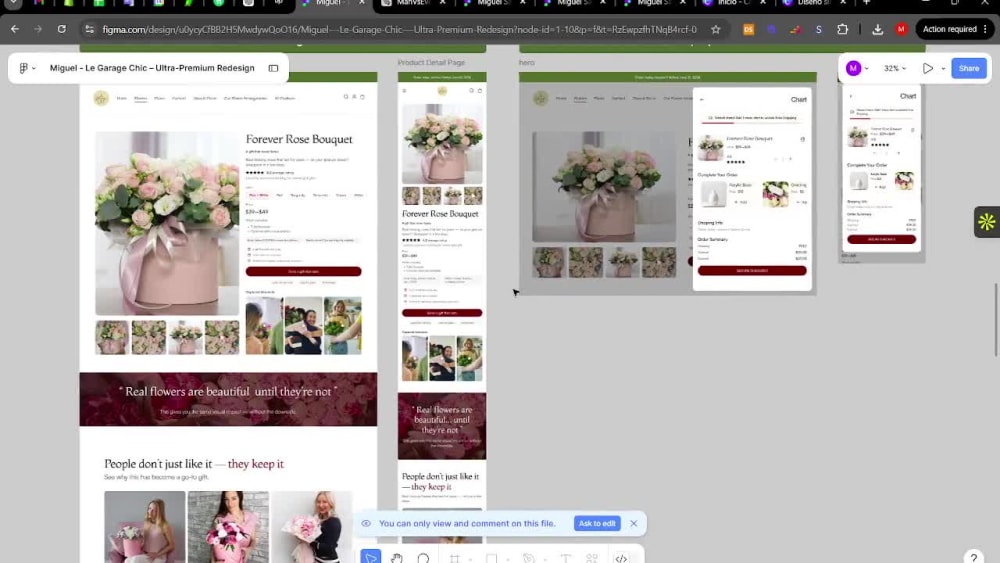The width and height of the screenshot is (1000, 563).
Task: Toggle the sidebar panel icon
Action: 273,68
